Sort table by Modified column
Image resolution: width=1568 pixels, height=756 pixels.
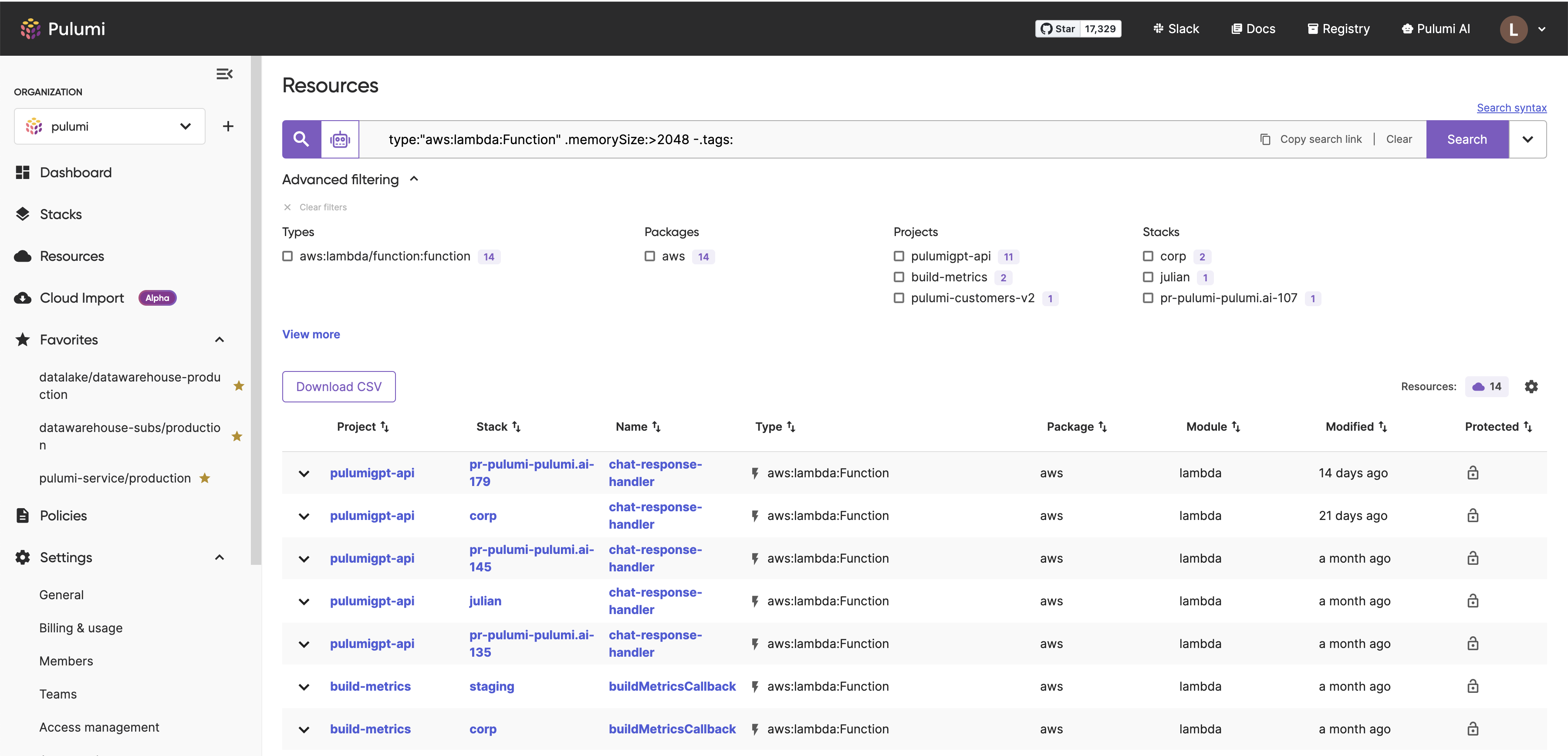tap(1356, 427)
